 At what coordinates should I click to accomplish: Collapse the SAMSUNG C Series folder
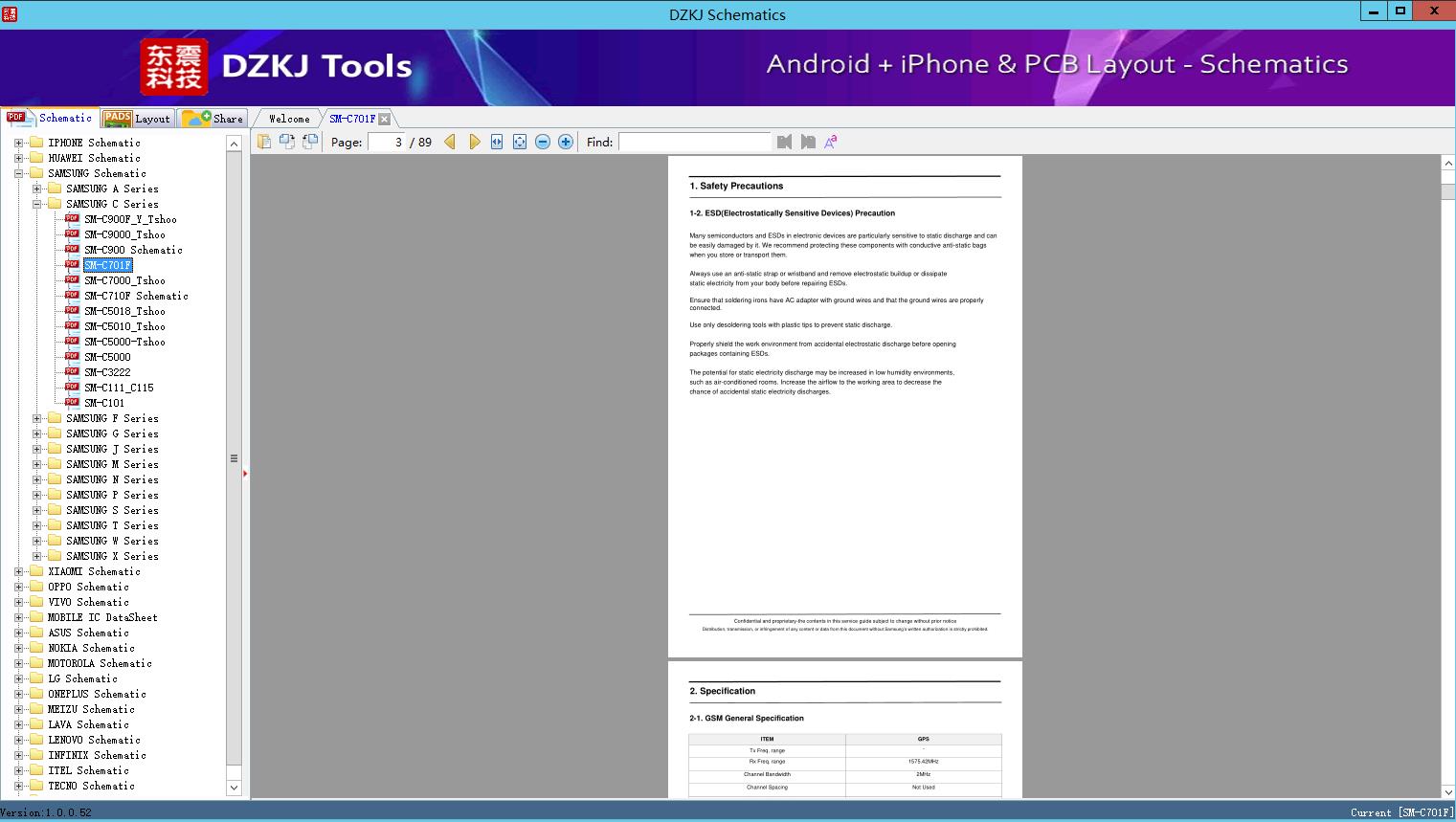point(36,204)
